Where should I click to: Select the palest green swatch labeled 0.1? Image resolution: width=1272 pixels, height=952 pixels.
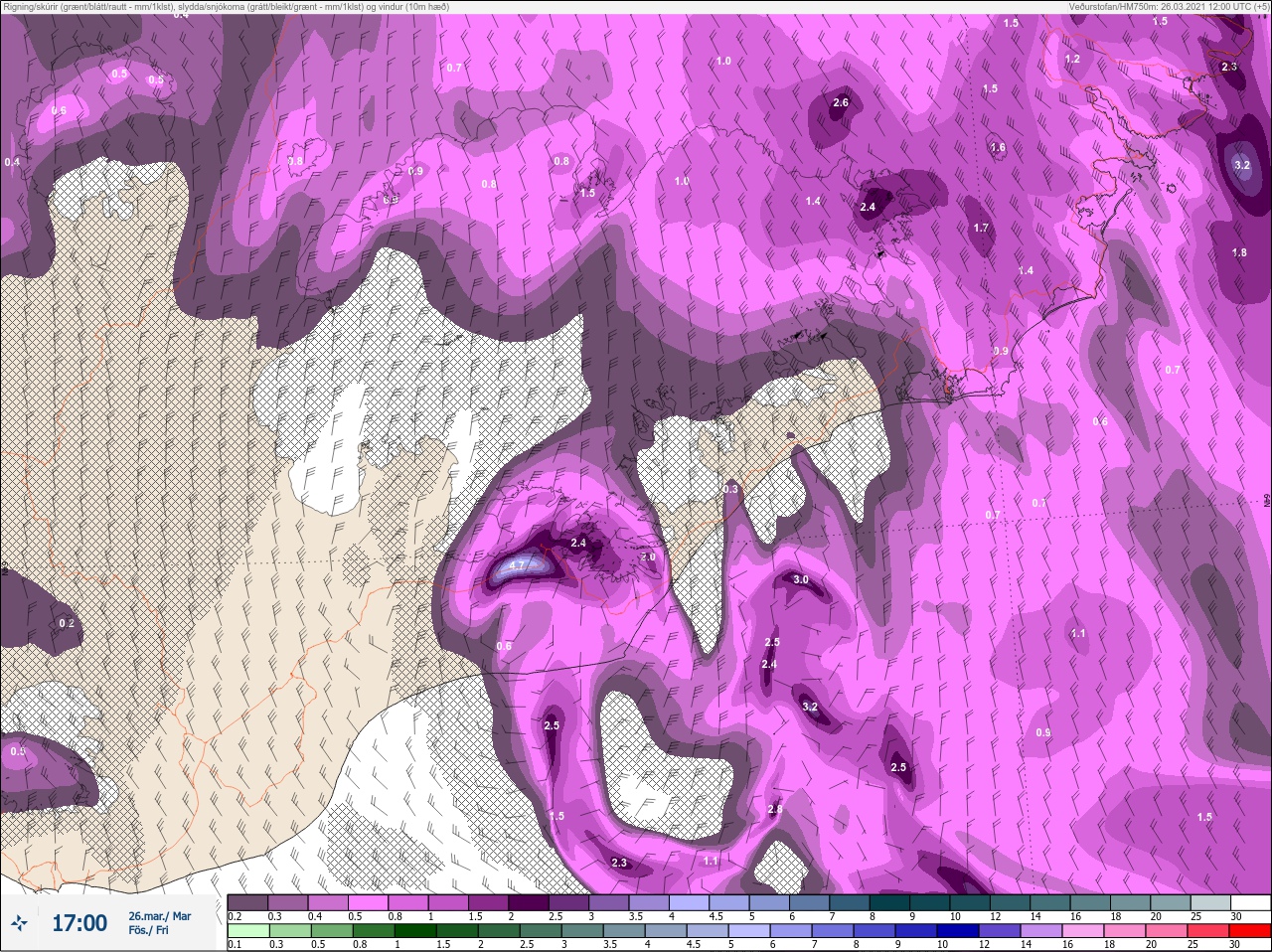coord(248,930)
